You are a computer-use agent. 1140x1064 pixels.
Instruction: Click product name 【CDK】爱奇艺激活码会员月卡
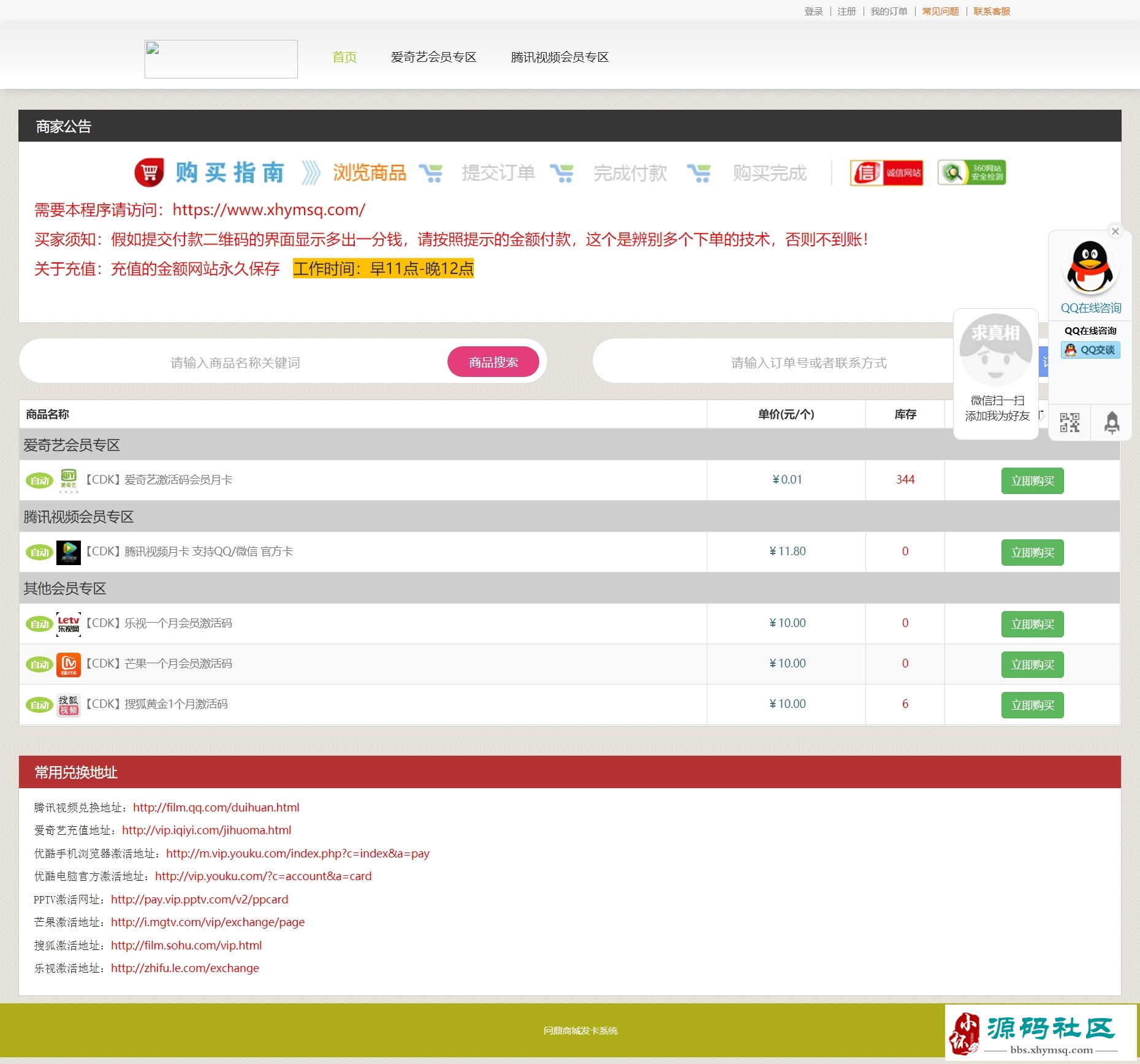[x=157, y=479]
